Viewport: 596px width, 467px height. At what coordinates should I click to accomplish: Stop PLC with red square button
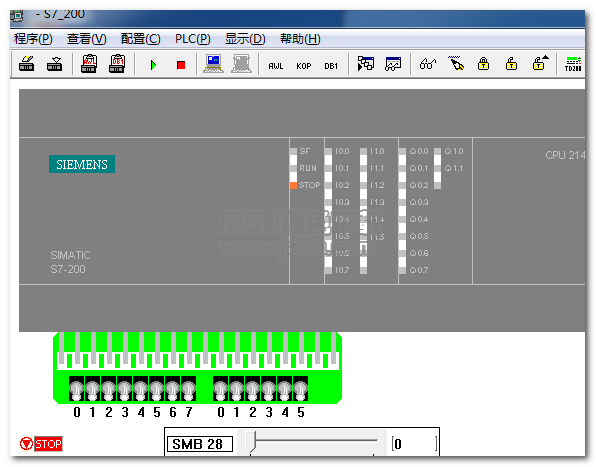tap(181, 65)
